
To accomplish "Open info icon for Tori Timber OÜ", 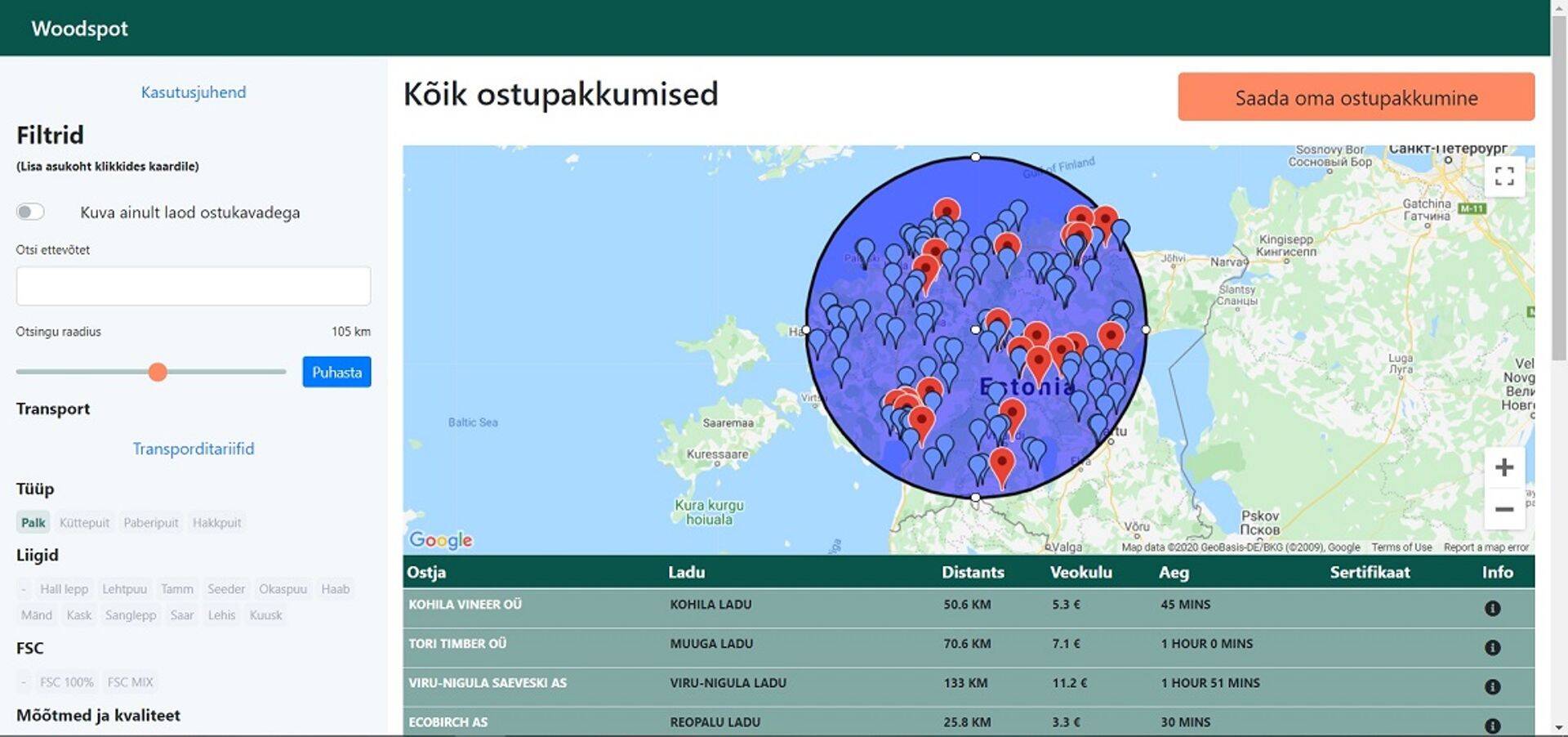I will tap(1491, 647).
